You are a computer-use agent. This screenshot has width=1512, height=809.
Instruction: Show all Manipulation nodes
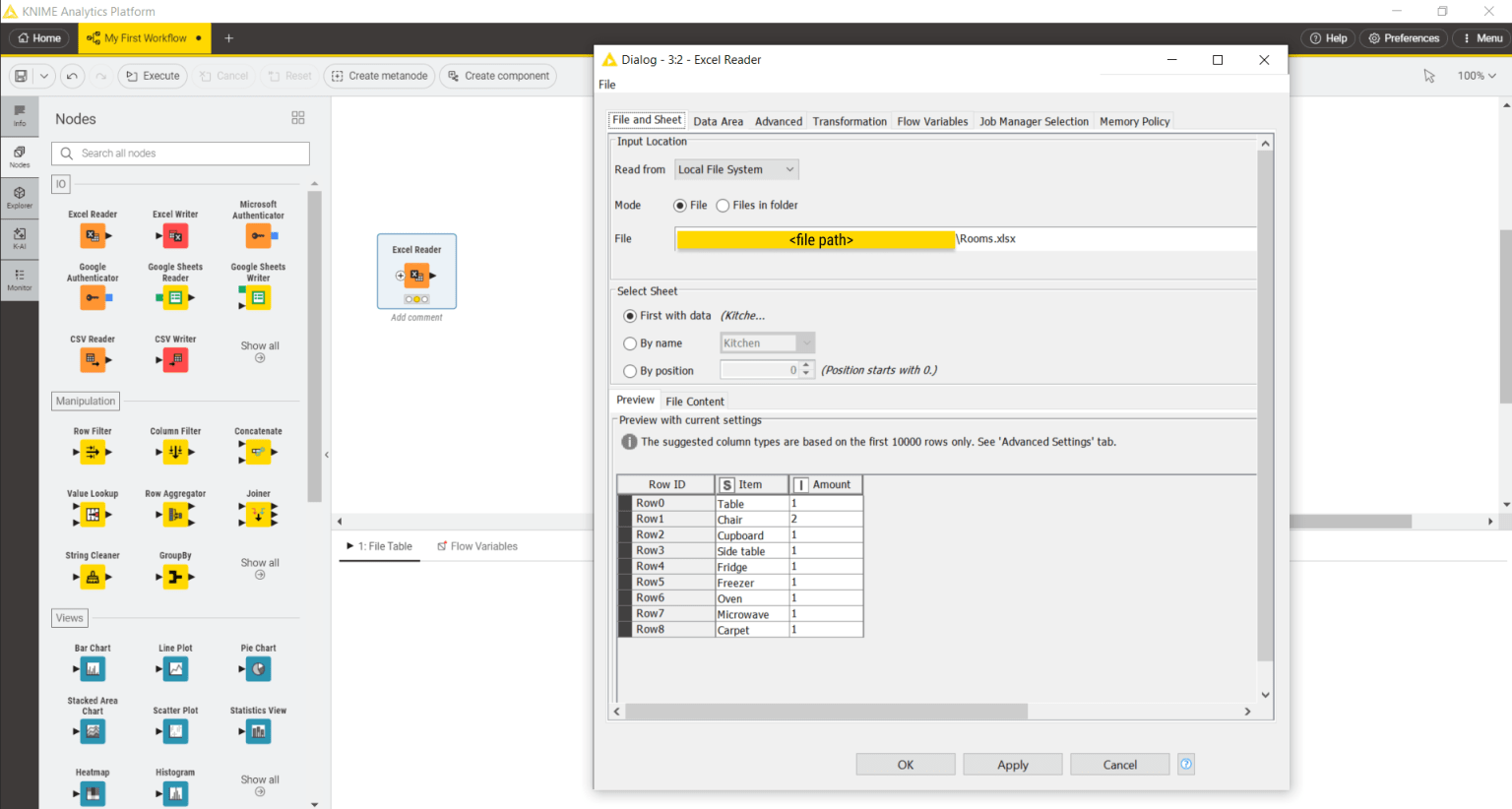tap(260, 568)
